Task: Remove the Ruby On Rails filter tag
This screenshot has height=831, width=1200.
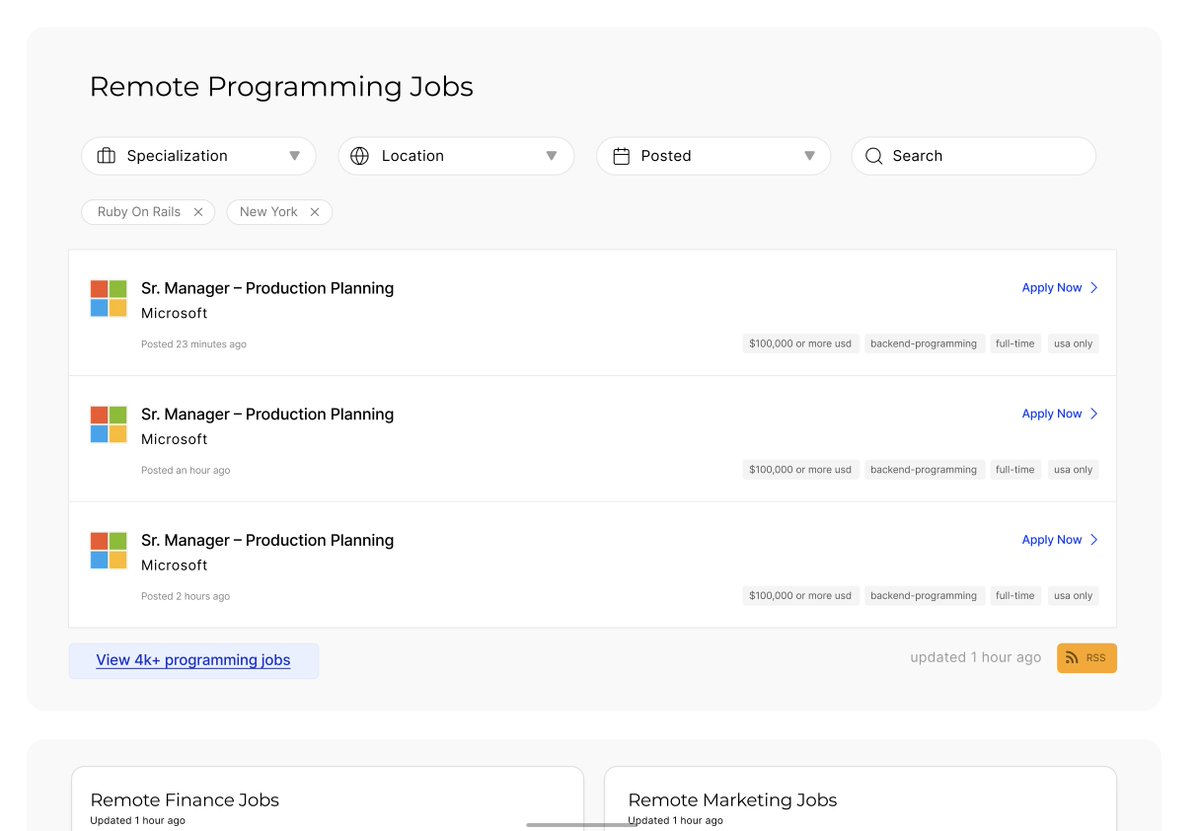Action: (198, 212)
